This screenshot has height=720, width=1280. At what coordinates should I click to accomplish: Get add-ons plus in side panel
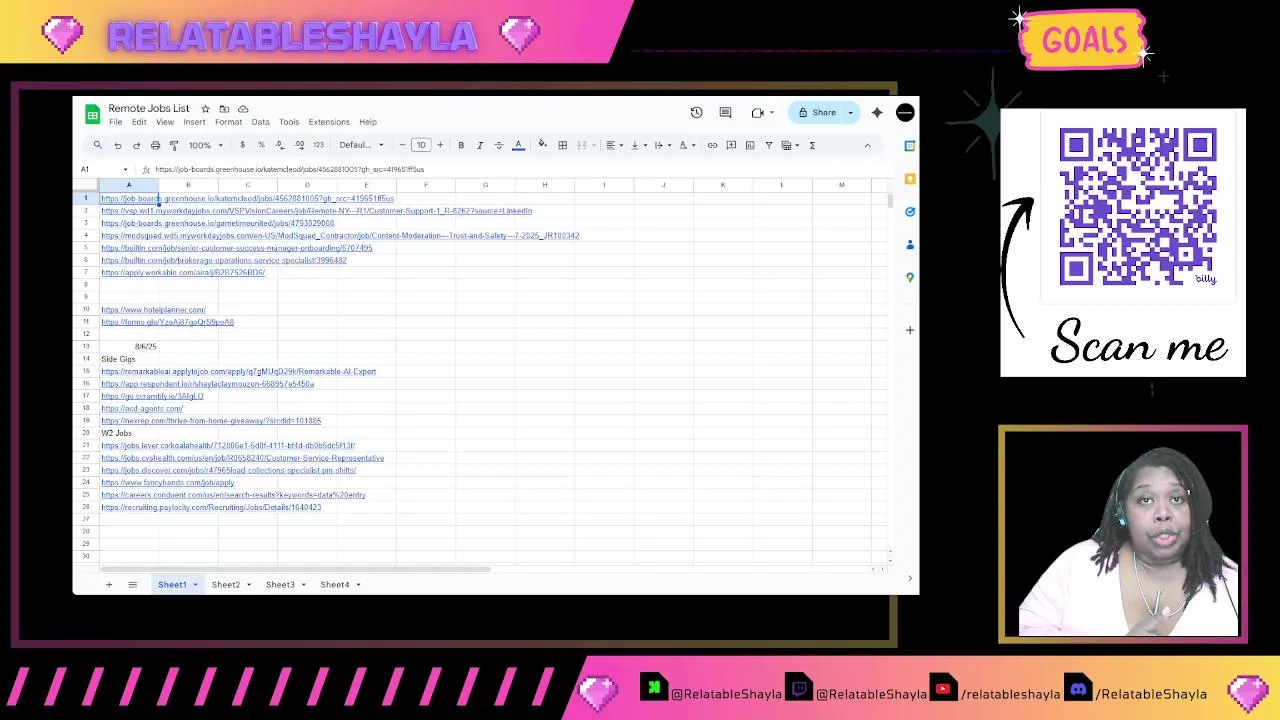pos(909,330)
